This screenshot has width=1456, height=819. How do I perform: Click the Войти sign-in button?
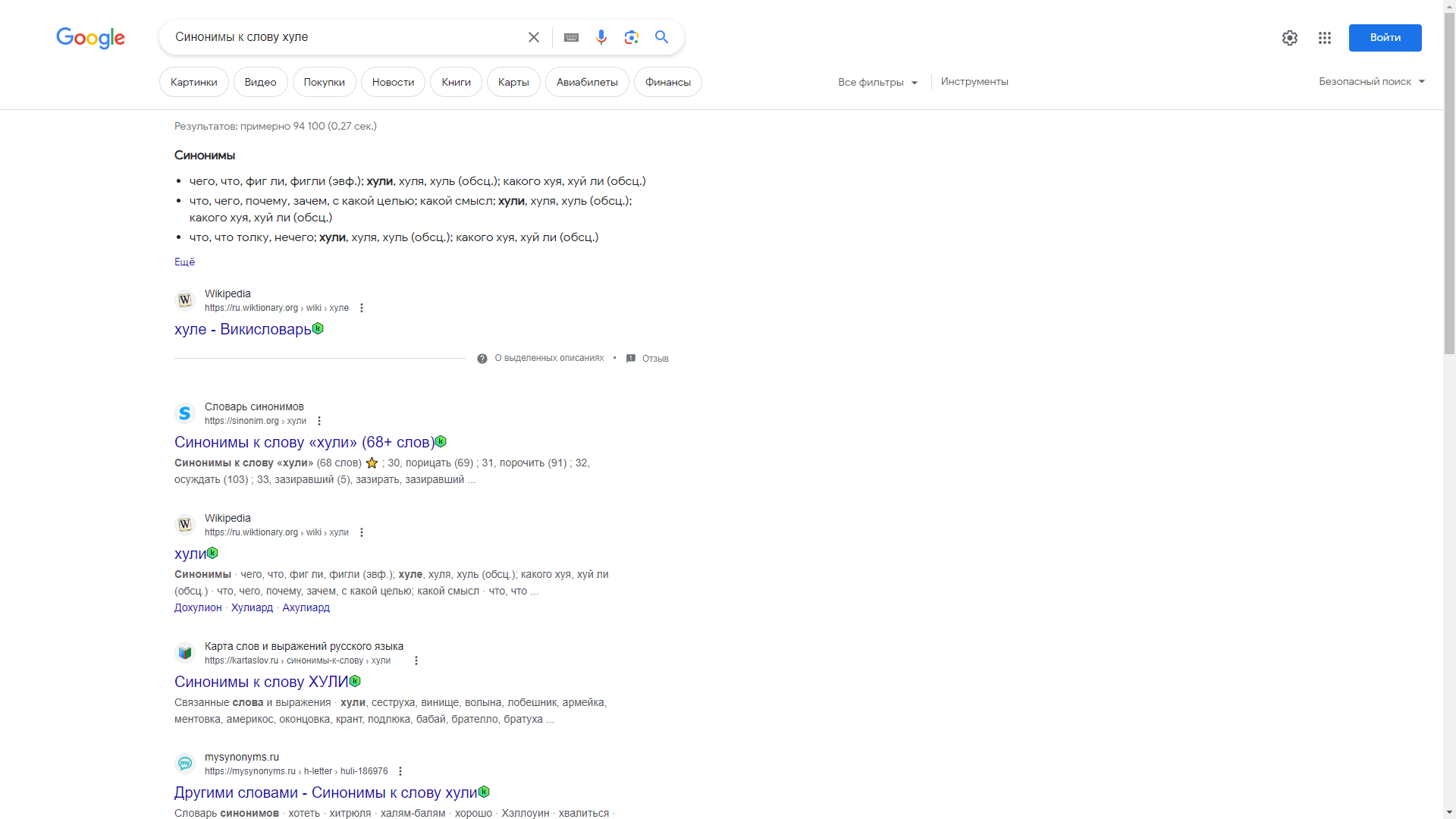coord(1385,38)
